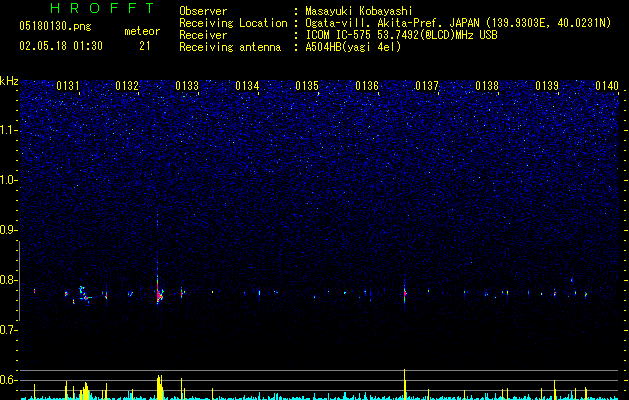Click observer name Masayuki Kobayashi
This screenshot has height=400, width=629.
[359, 11]
